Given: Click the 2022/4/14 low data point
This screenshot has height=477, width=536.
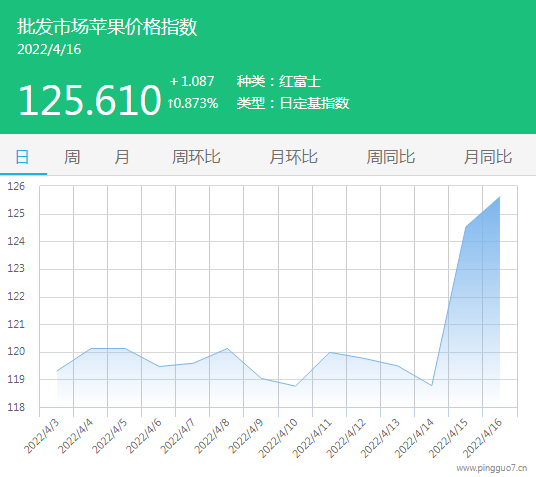Looking at the screenshot, I should coord(432,385).
